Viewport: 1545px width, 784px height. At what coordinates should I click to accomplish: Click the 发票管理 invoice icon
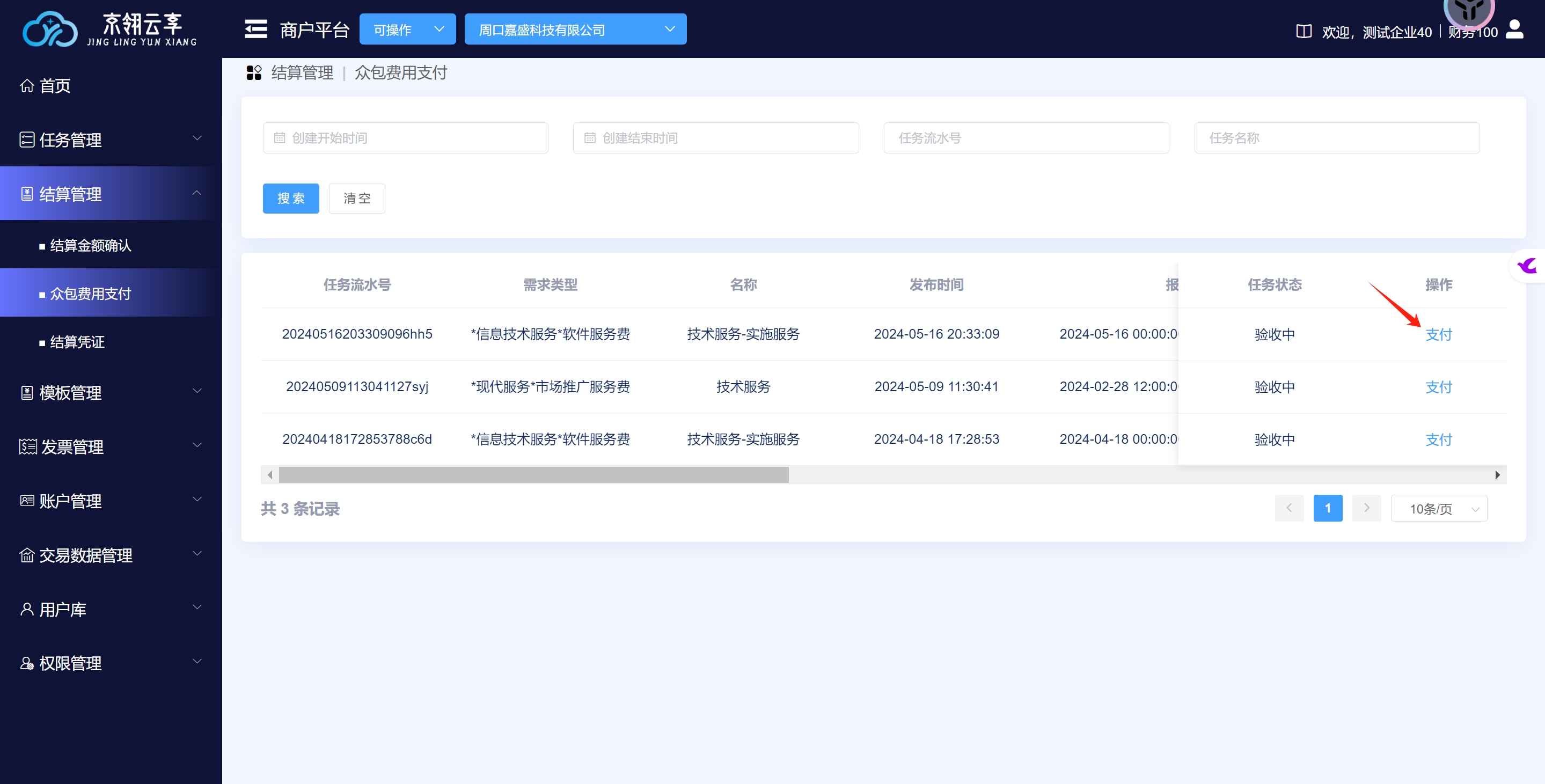point(27,447)
